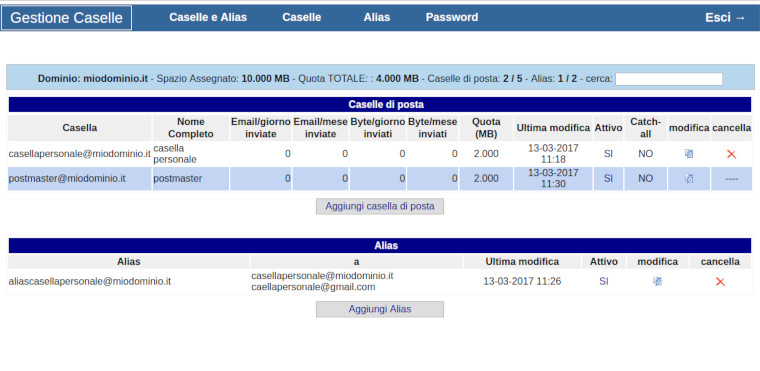
Task: Click the Ultima modifica header in Alias table
Action: pyautogui.click(x=522, y=262)
